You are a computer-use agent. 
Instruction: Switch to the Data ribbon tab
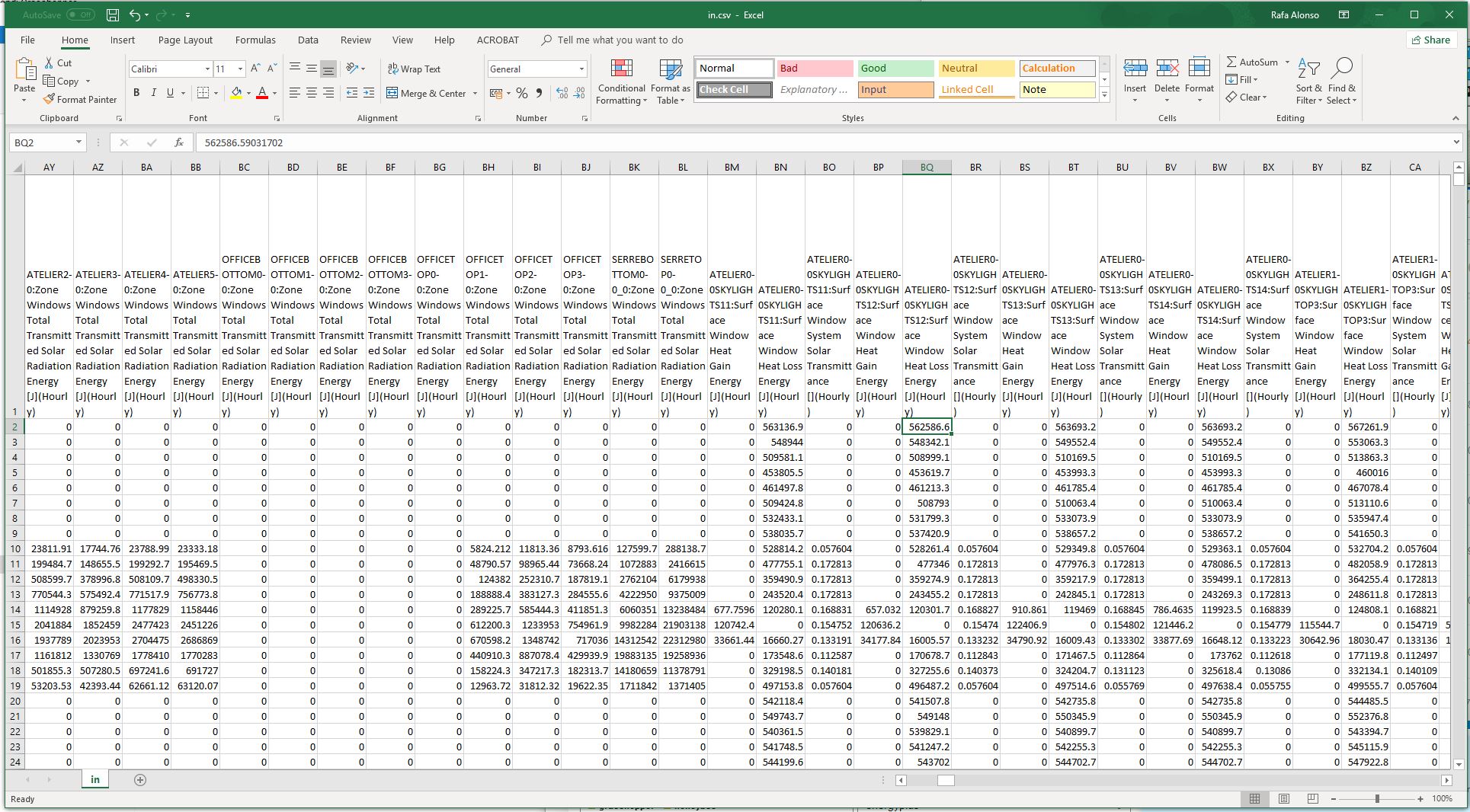pyautogui.click(x=308, y=40)
